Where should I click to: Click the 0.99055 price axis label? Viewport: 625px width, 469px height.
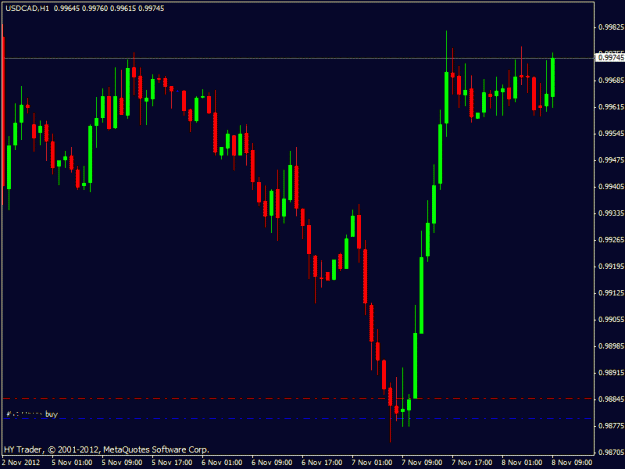611,320
